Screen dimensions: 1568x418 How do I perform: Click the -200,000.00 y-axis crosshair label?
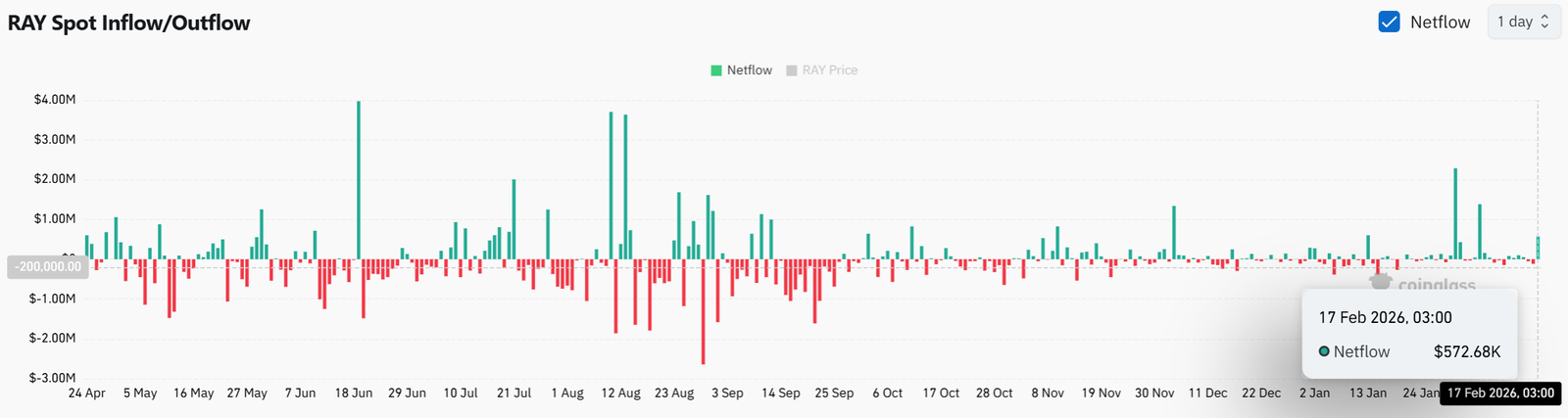(x=48, y=266)
